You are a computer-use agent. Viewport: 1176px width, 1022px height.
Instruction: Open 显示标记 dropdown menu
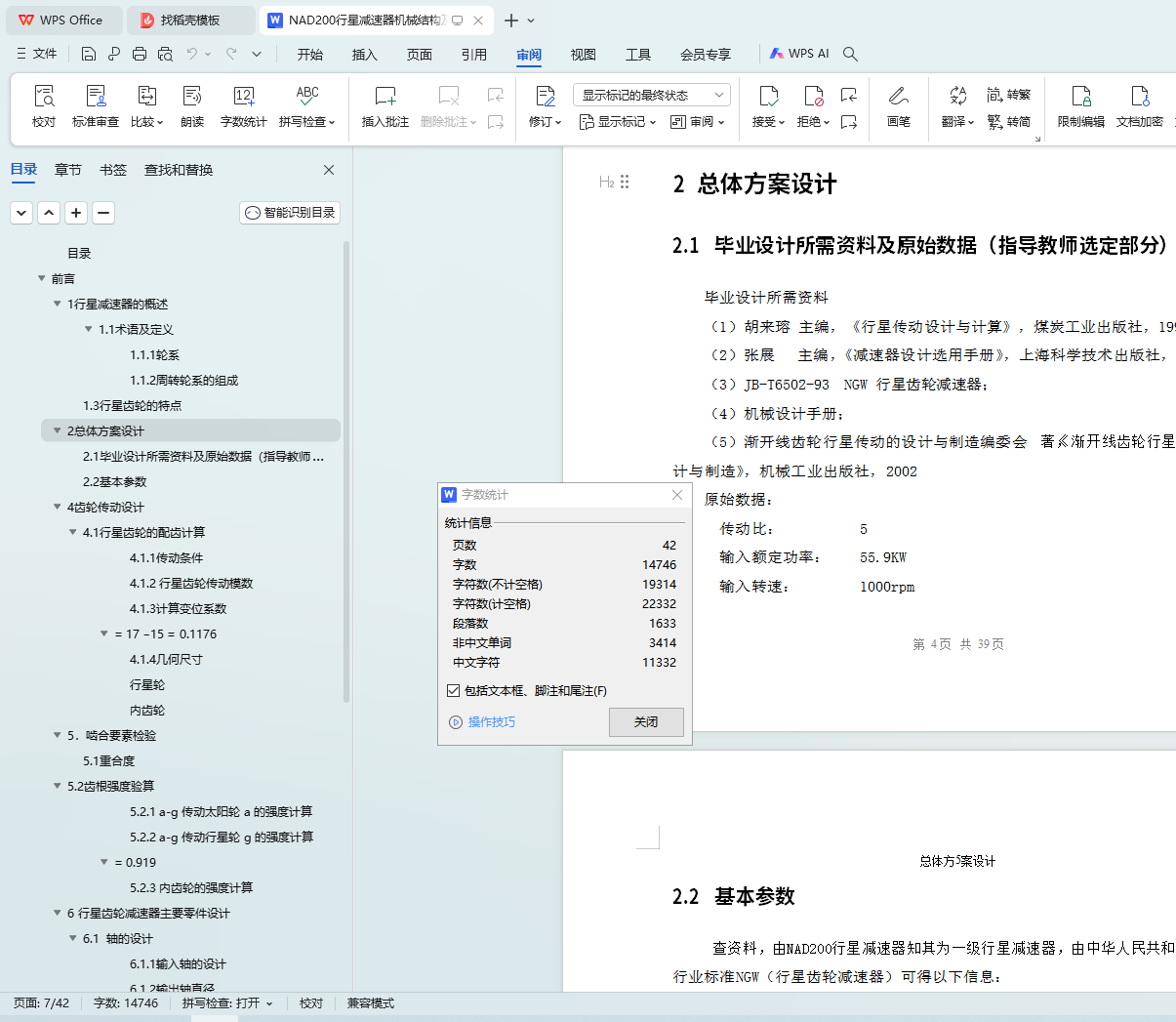click(619, 122)
